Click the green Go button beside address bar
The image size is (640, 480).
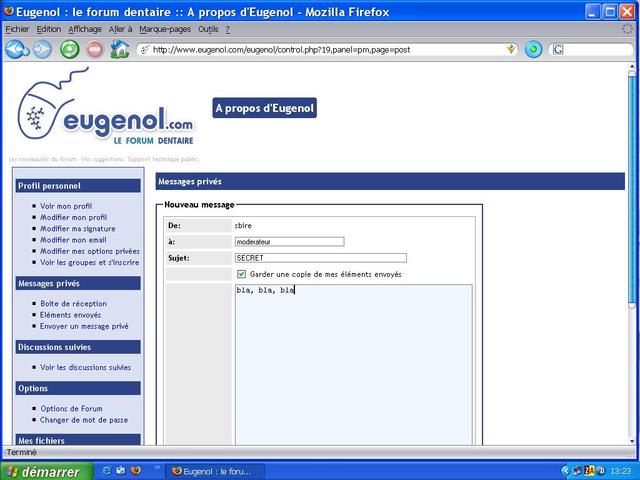point(533,49)
